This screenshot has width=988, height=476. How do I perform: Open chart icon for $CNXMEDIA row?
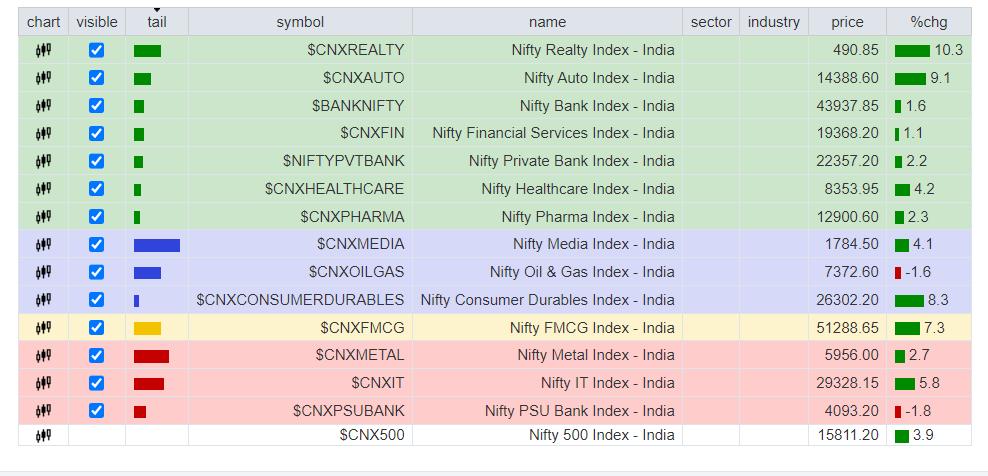pos(43,244)
